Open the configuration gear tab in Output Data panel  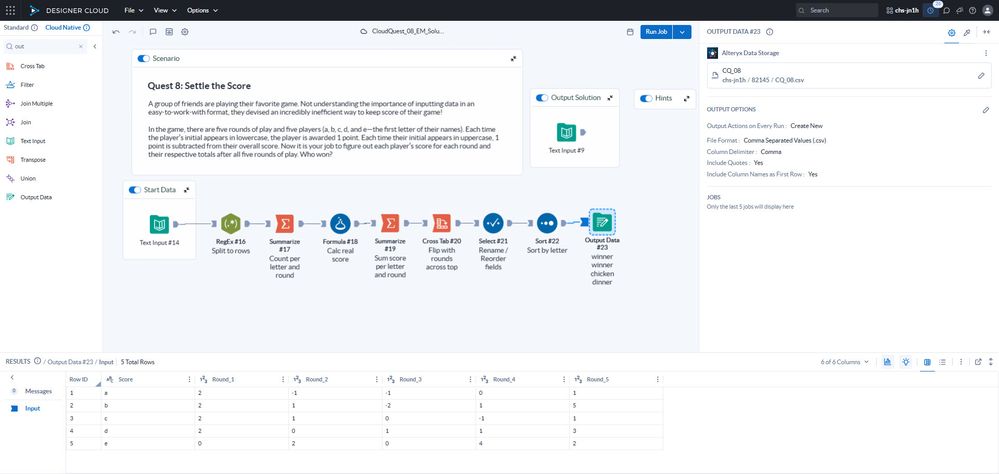pyautogui.click(x=951, y=32)
